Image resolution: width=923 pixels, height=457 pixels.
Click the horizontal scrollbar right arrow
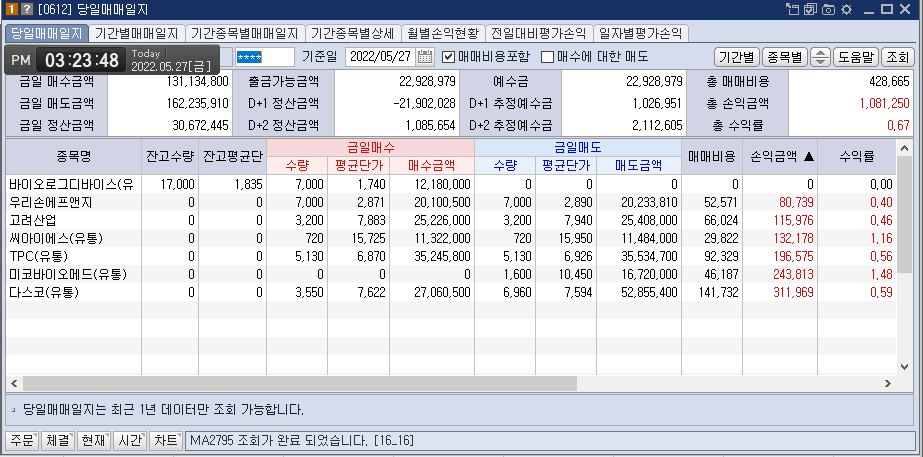(x=886, y=384)
